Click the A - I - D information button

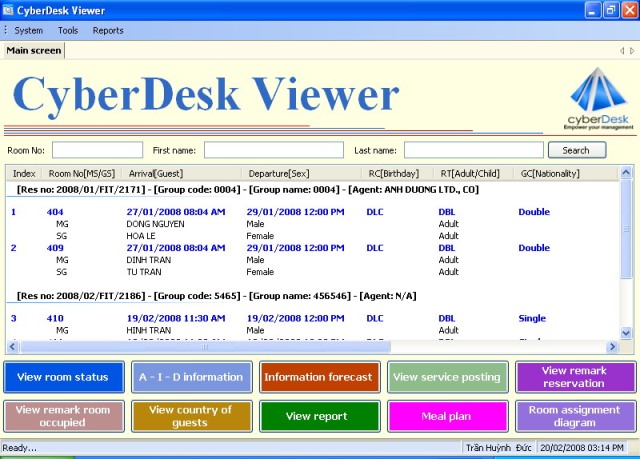pyautogui.click(x=191, y=377)
